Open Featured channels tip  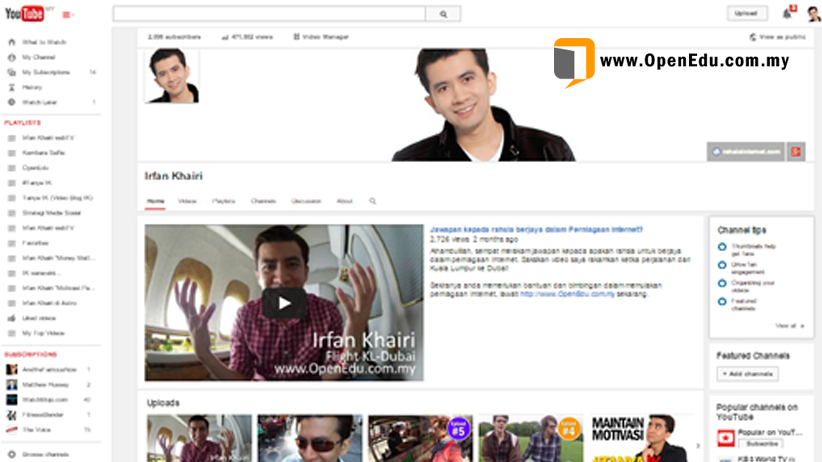(x=743, y=305)
